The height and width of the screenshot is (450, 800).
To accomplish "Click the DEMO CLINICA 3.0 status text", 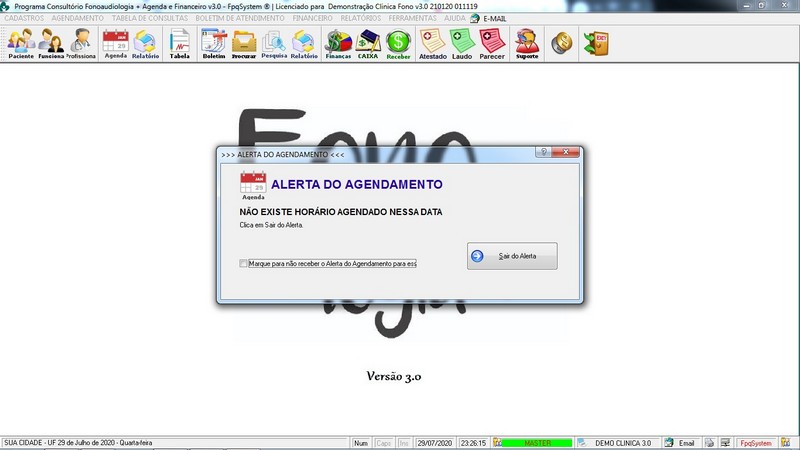I will 623,443.
